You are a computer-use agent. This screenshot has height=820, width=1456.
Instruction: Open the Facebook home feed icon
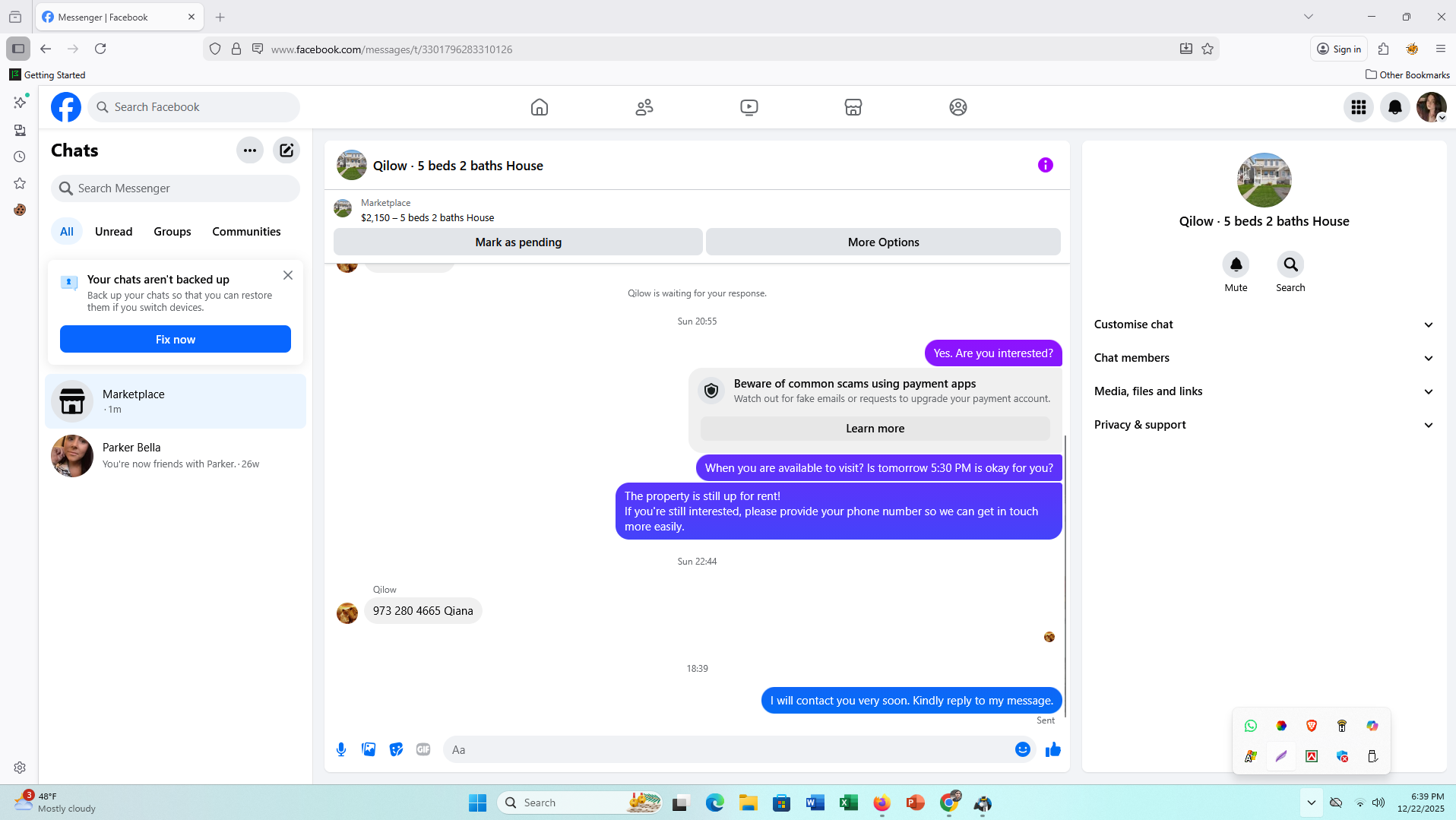pyautogui.click(x=540, y=107)
